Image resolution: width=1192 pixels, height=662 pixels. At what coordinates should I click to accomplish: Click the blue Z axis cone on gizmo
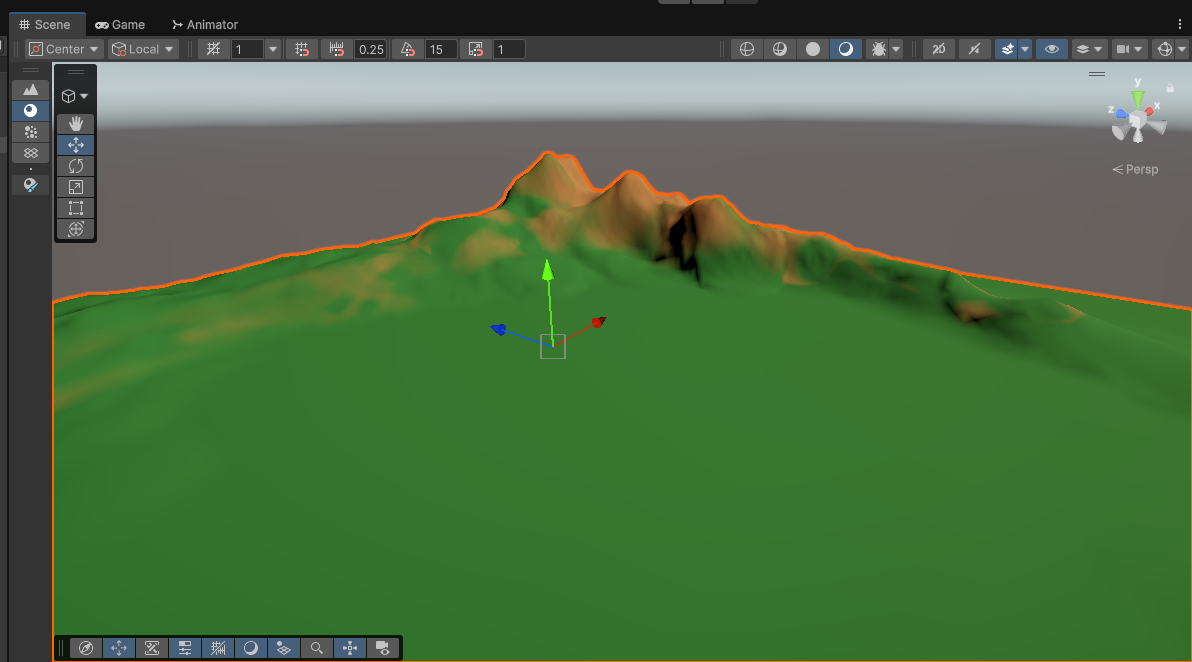click(x=1121, y=113)
